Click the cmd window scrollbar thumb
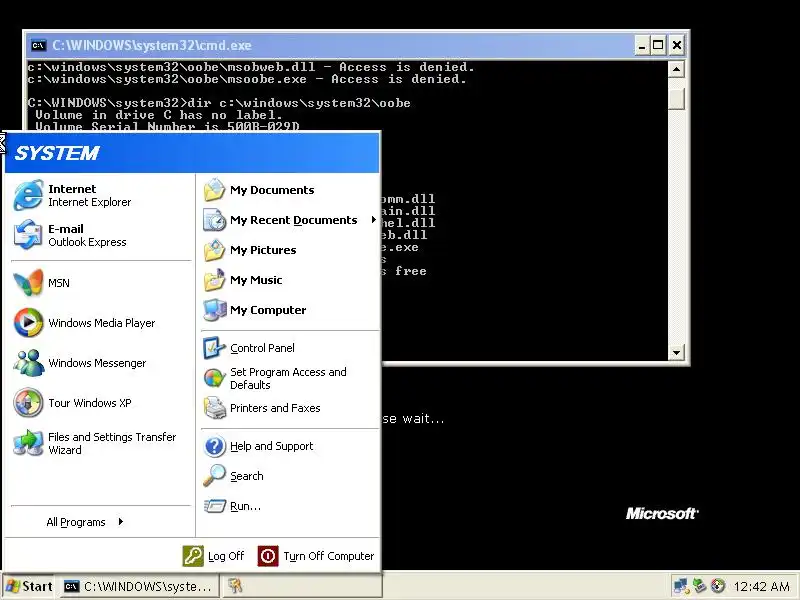The width and height of the screenshot is (800, 600). [x=676, y=98]
